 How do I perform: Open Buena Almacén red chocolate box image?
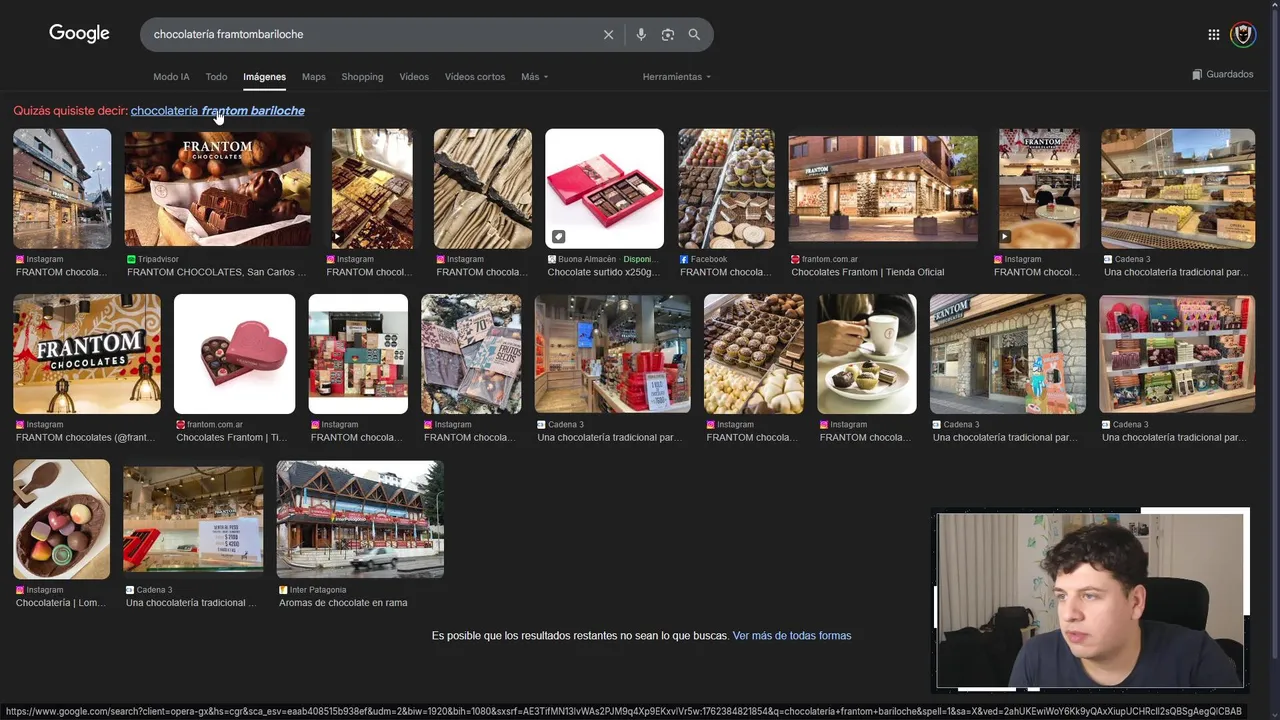[x=604, y=189]
